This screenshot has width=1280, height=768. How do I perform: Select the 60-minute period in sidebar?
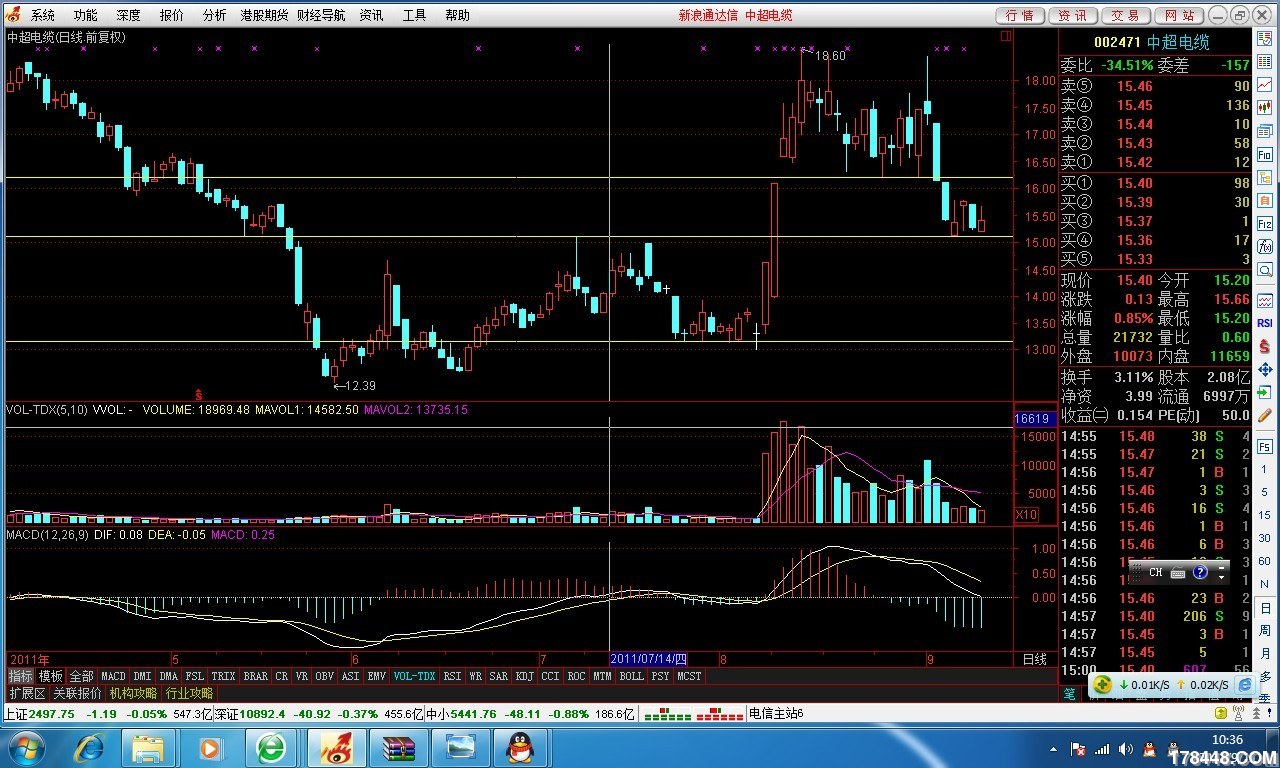click(1265, 561)
